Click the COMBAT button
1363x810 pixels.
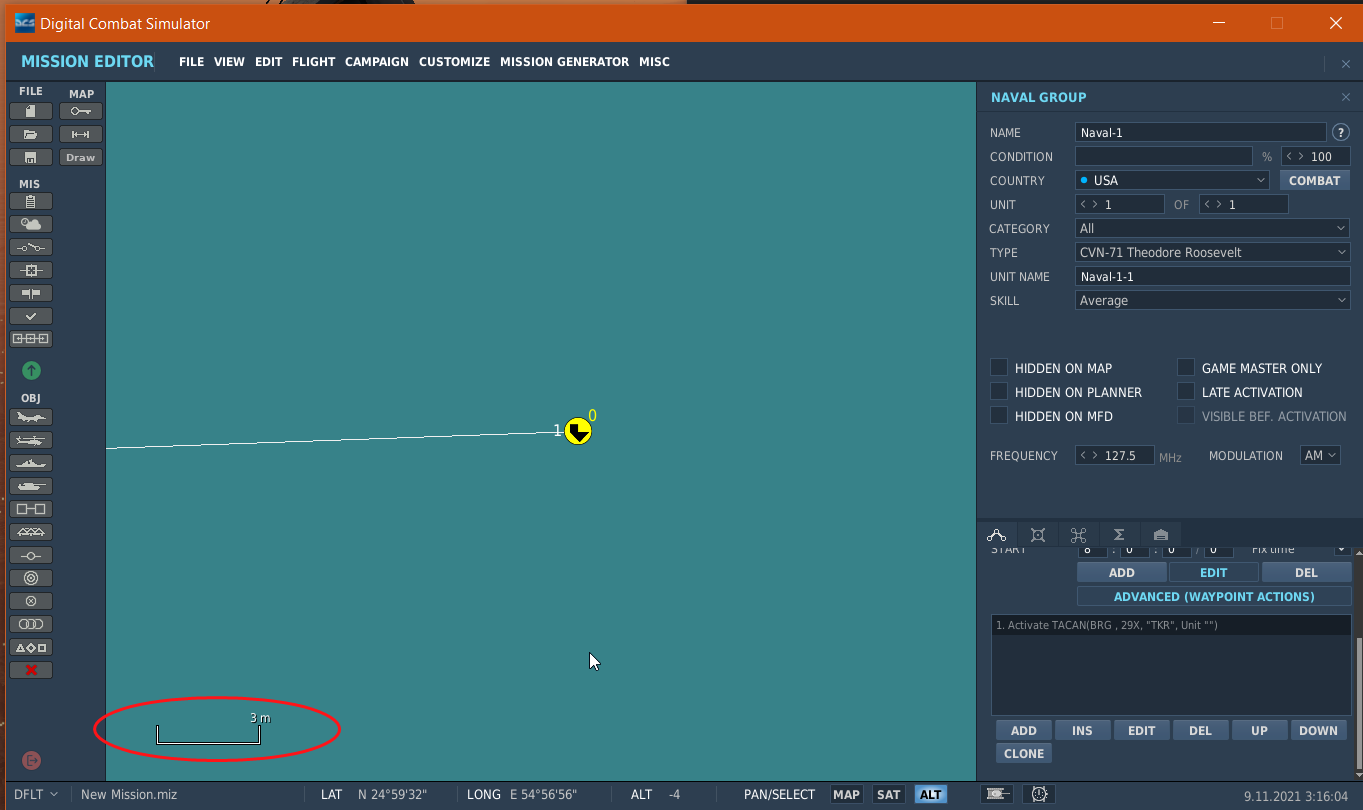click(1314, 180)
